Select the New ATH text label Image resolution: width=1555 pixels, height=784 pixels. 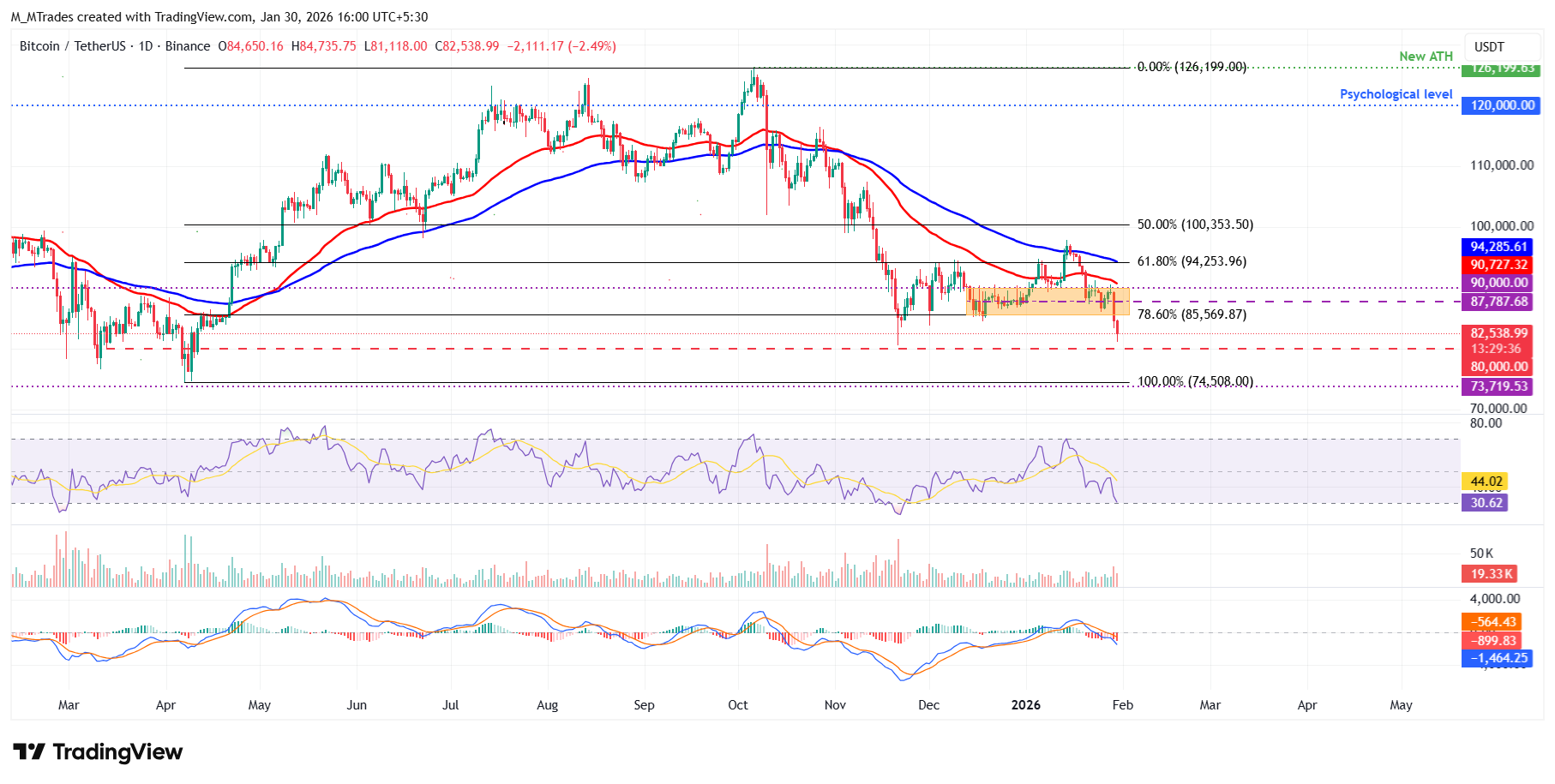1426,57
